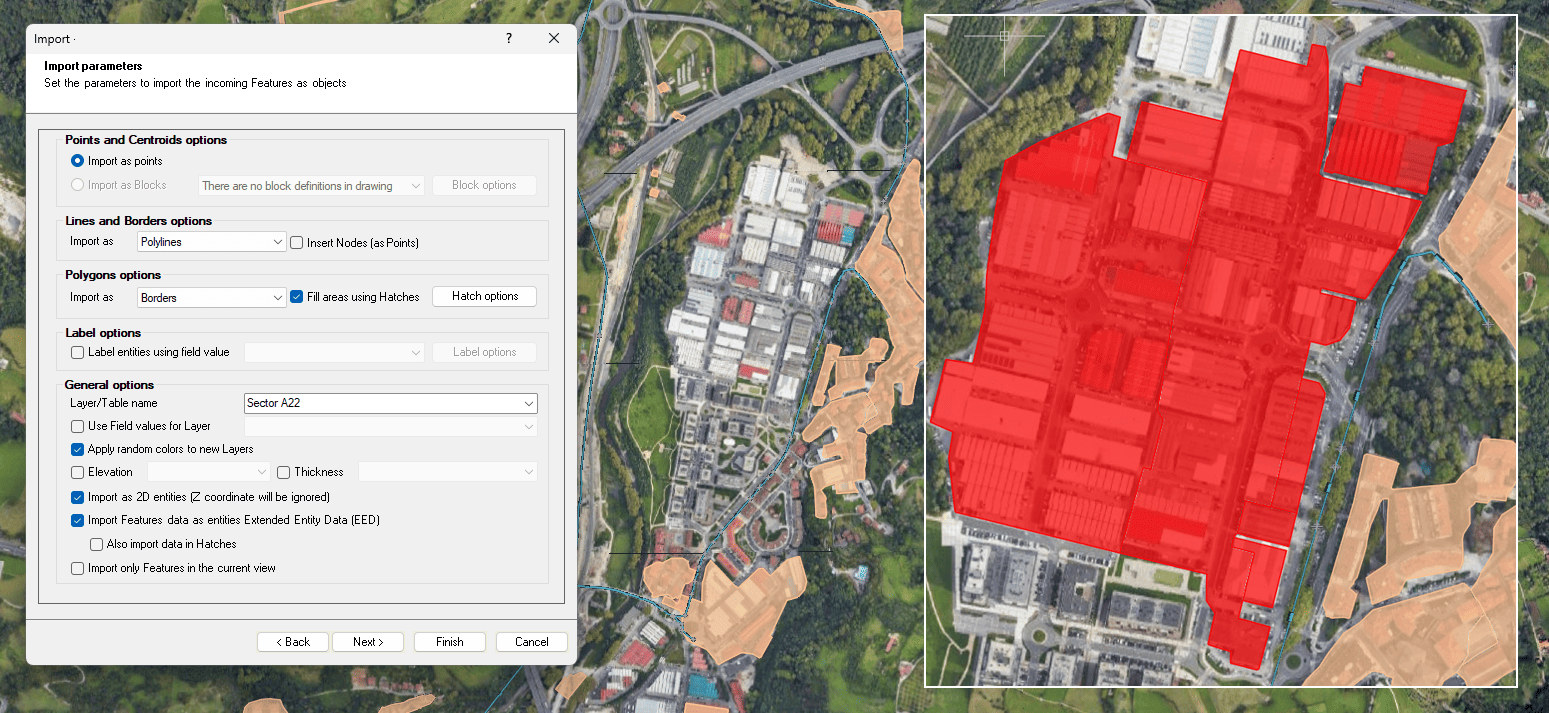The width and height of the screenshot is (1549, 713).
Task: Disable Apply random colors to new Layers
Action: point(78,449)
